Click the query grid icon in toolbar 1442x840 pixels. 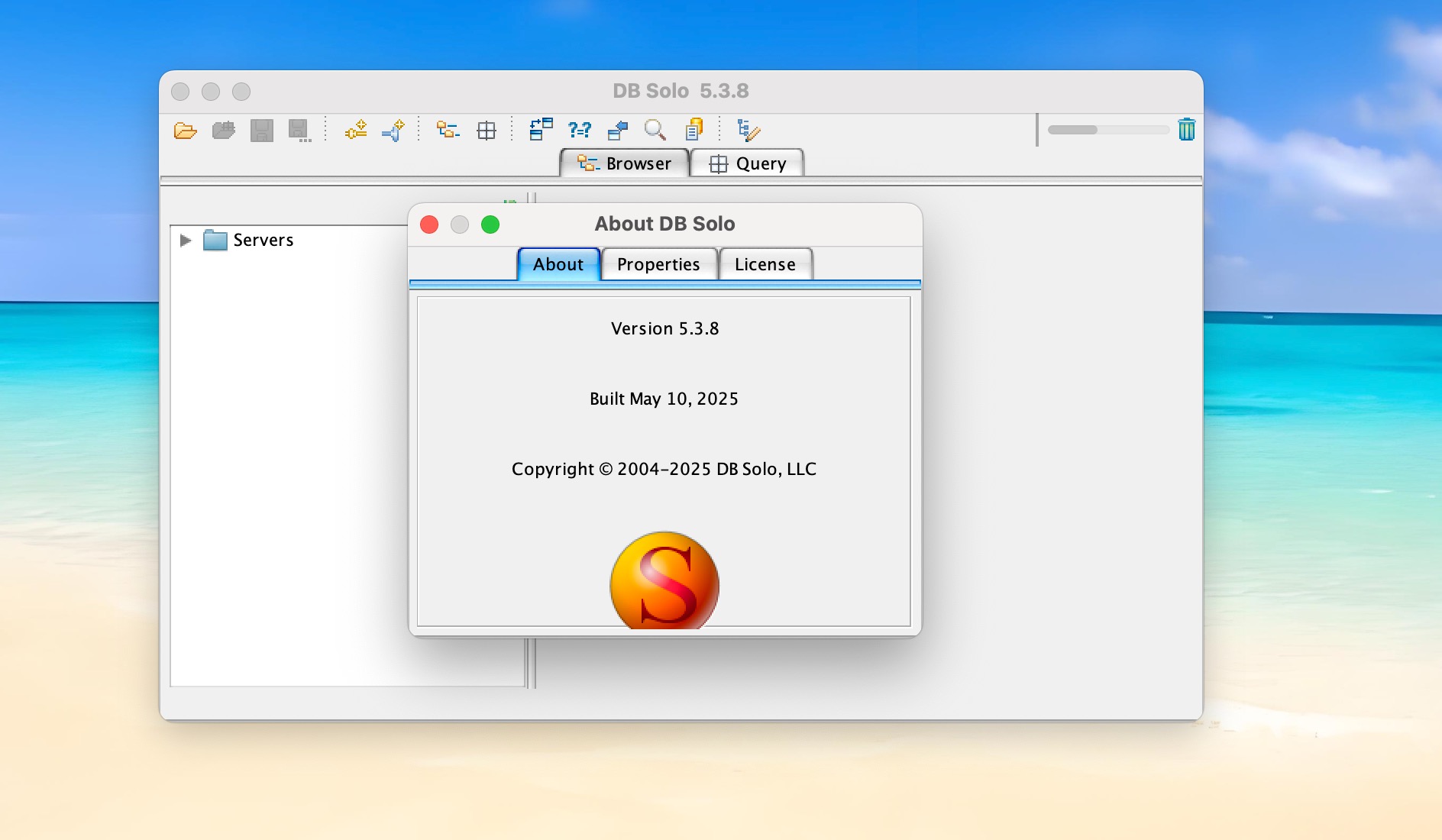(487, 131)
